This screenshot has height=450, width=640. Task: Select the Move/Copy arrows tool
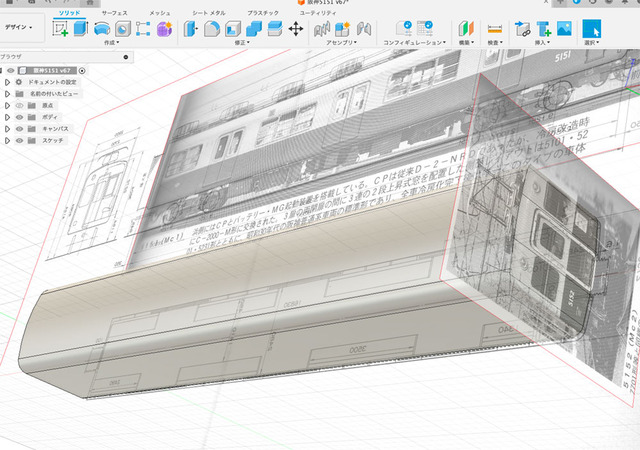296,29
